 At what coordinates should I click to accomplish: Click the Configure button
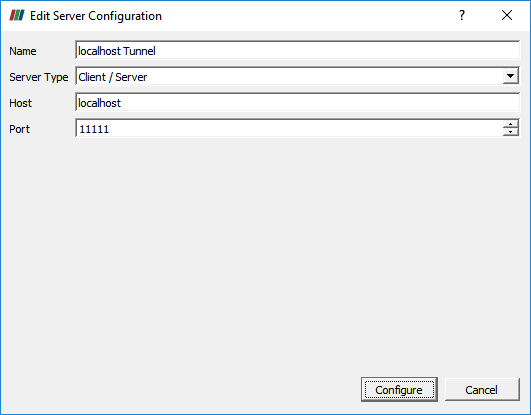(x=399, y=390)
